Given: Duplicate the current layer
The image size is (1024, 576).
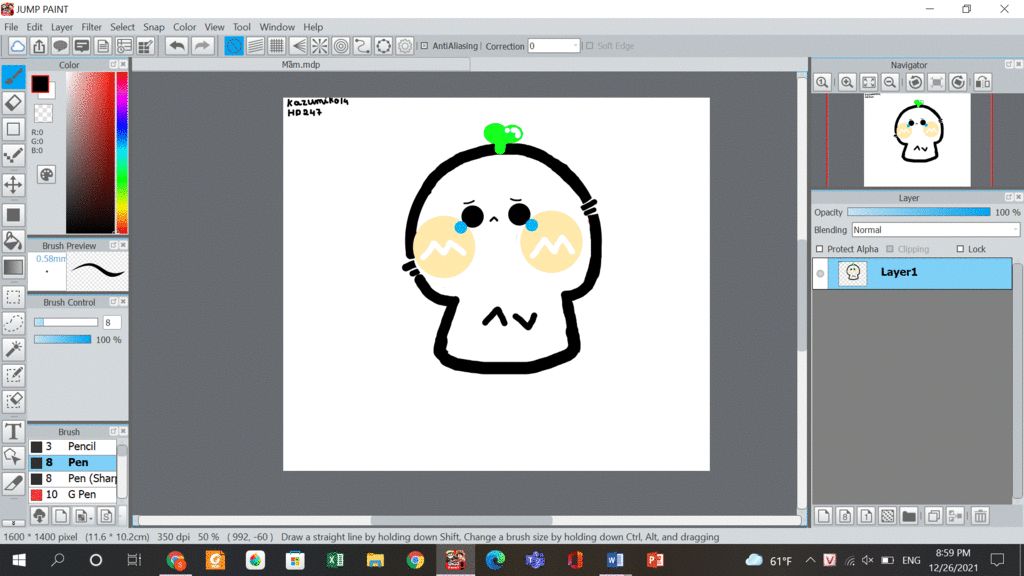Looking at the screenshot, I should click(x=933, y=516).
